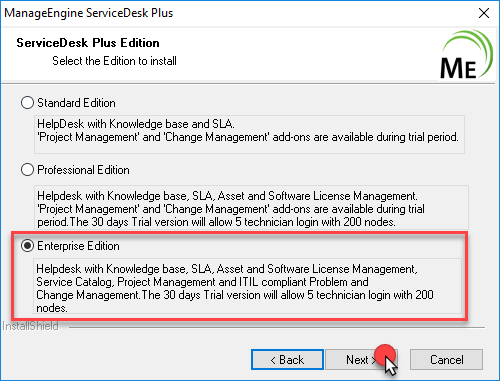
Task: Click the Professional Edition description text box
Action: [251, 207]
